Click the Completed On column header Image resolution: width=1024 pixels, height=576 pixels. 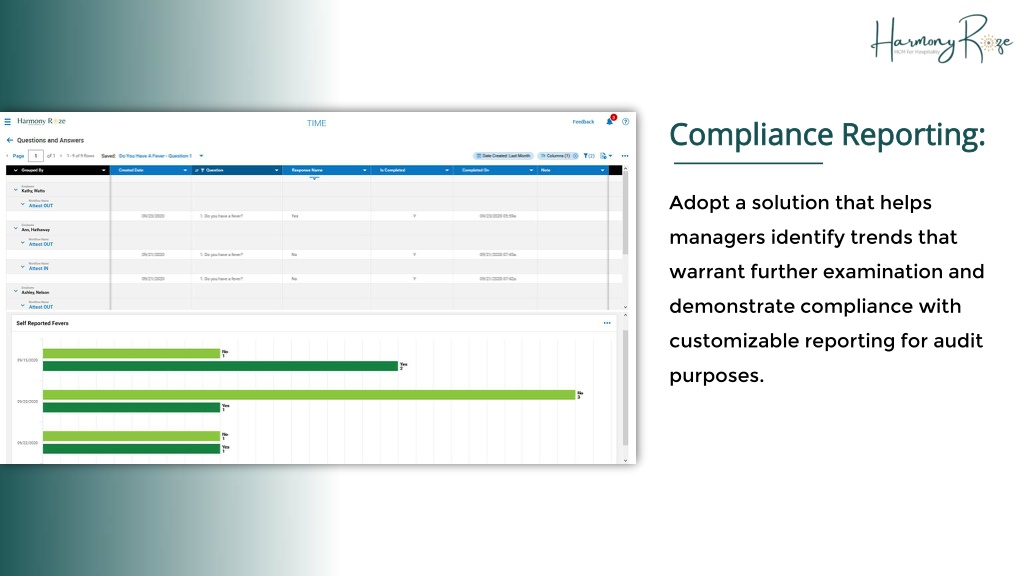(x=495, y=170)
